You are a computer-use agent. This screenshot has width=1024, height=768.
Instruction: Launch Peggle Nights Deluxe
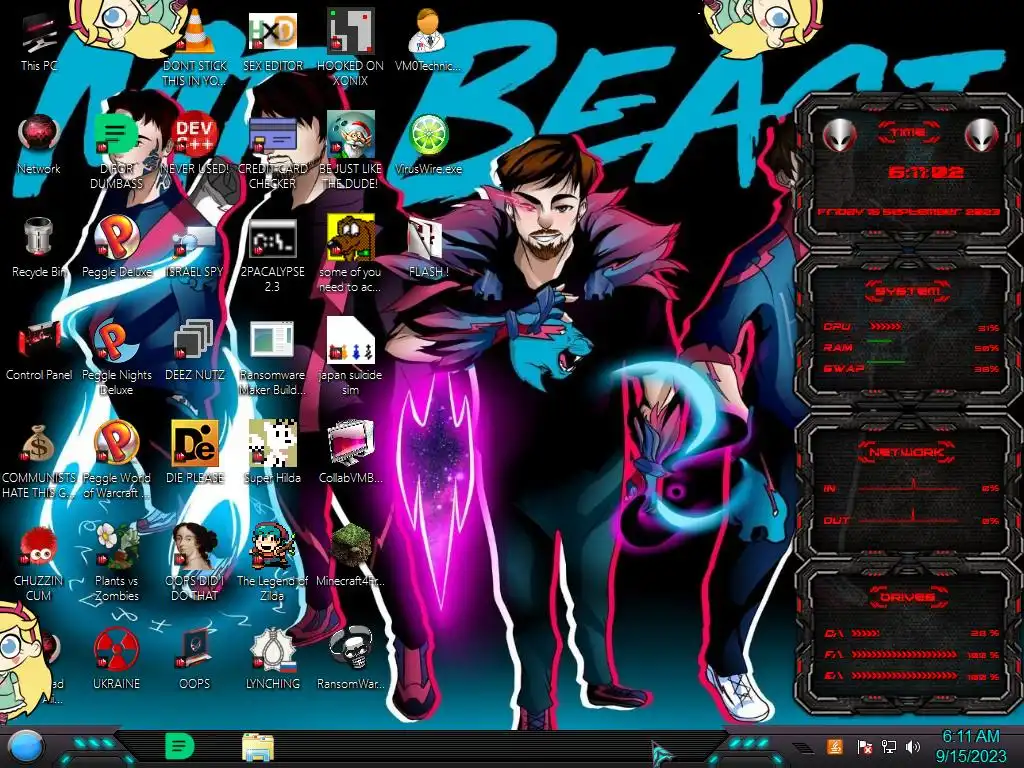(x=116, y=358)
